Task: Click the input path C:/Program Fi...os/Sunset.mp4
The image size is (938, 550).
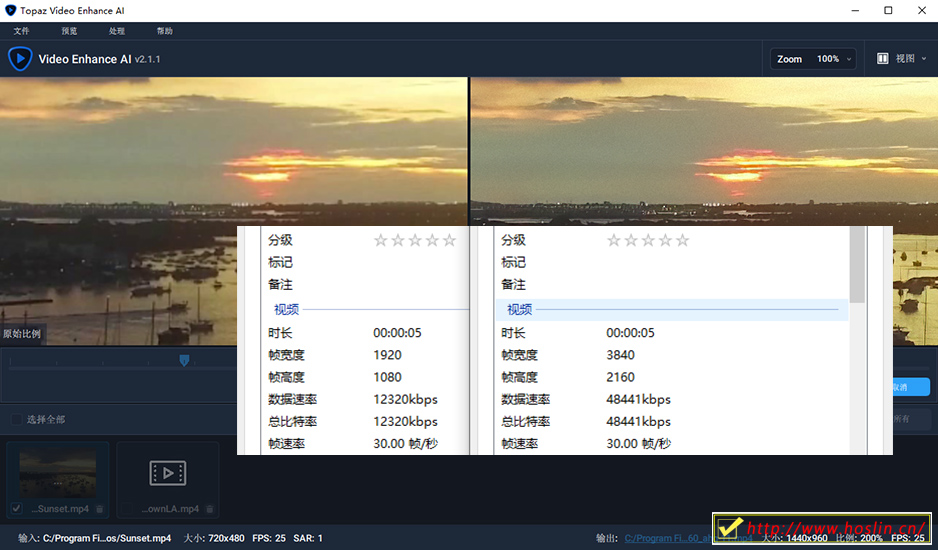Action: [107, 538]
